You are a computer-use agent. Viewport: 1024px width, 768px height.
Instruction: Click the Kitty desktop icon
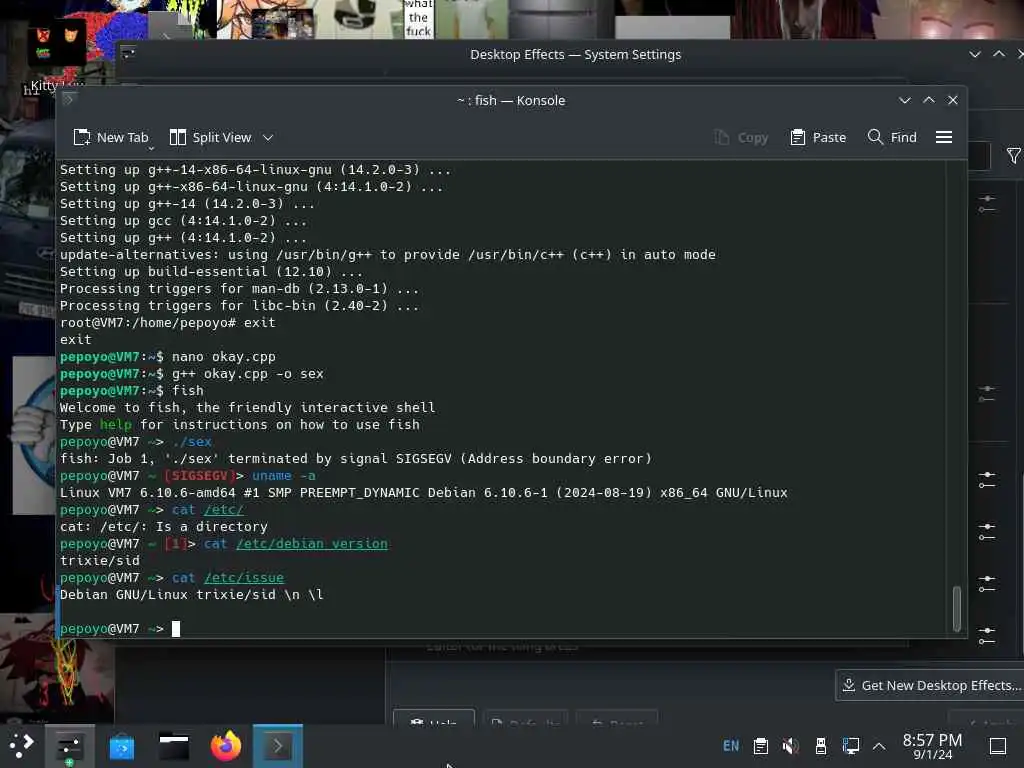point(57,57)
